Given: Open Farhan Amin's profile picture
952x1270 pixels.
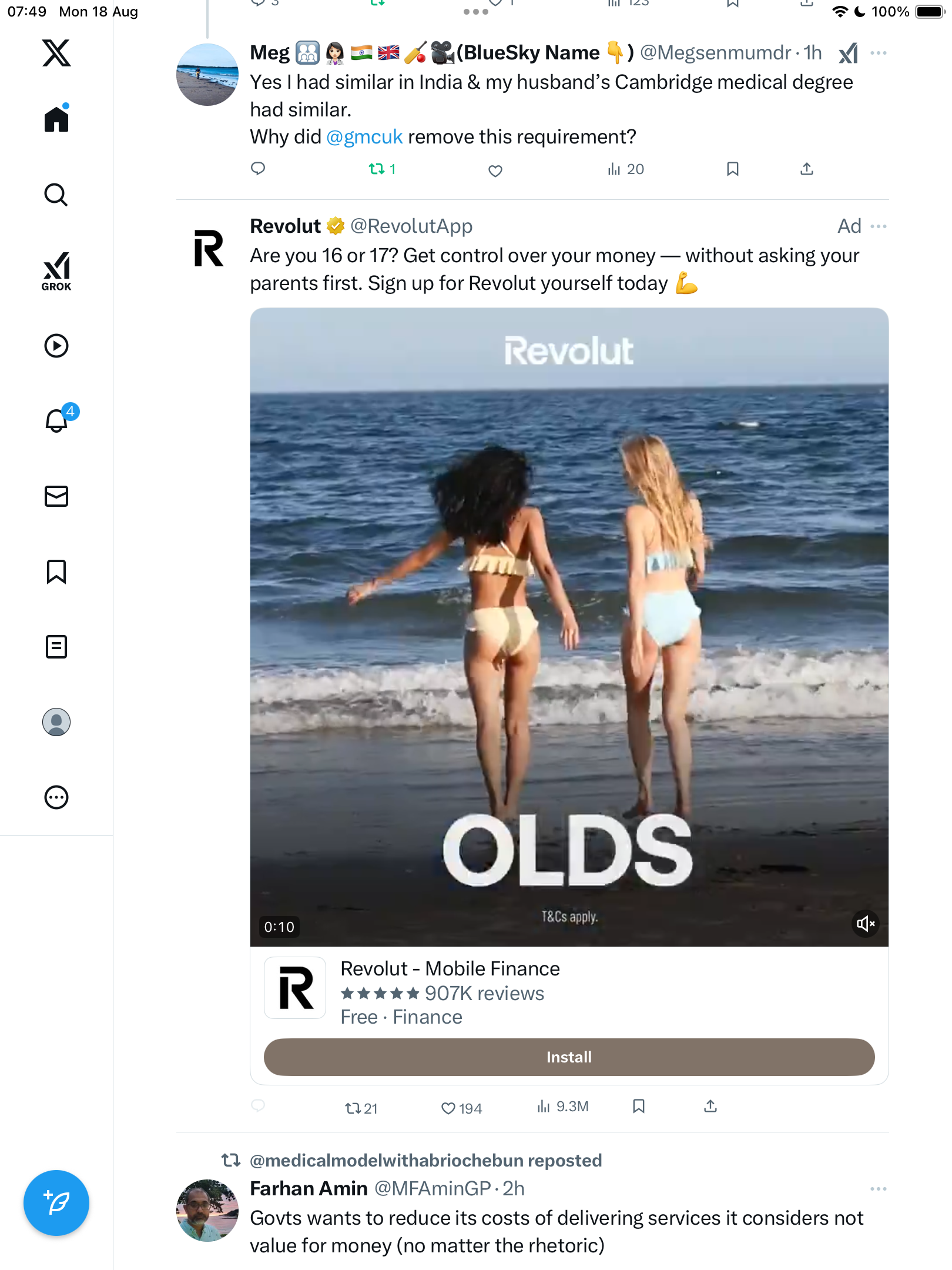Looking at the screenshot, I should pos(207,1210).
